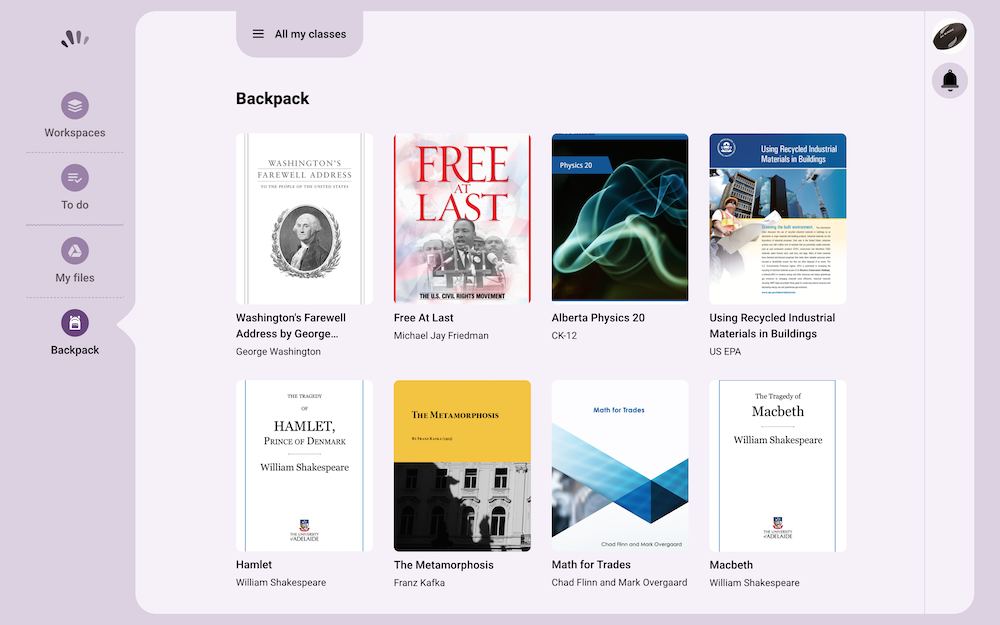
Task: Open the Hamlet book cover
Action: (304, 466)
